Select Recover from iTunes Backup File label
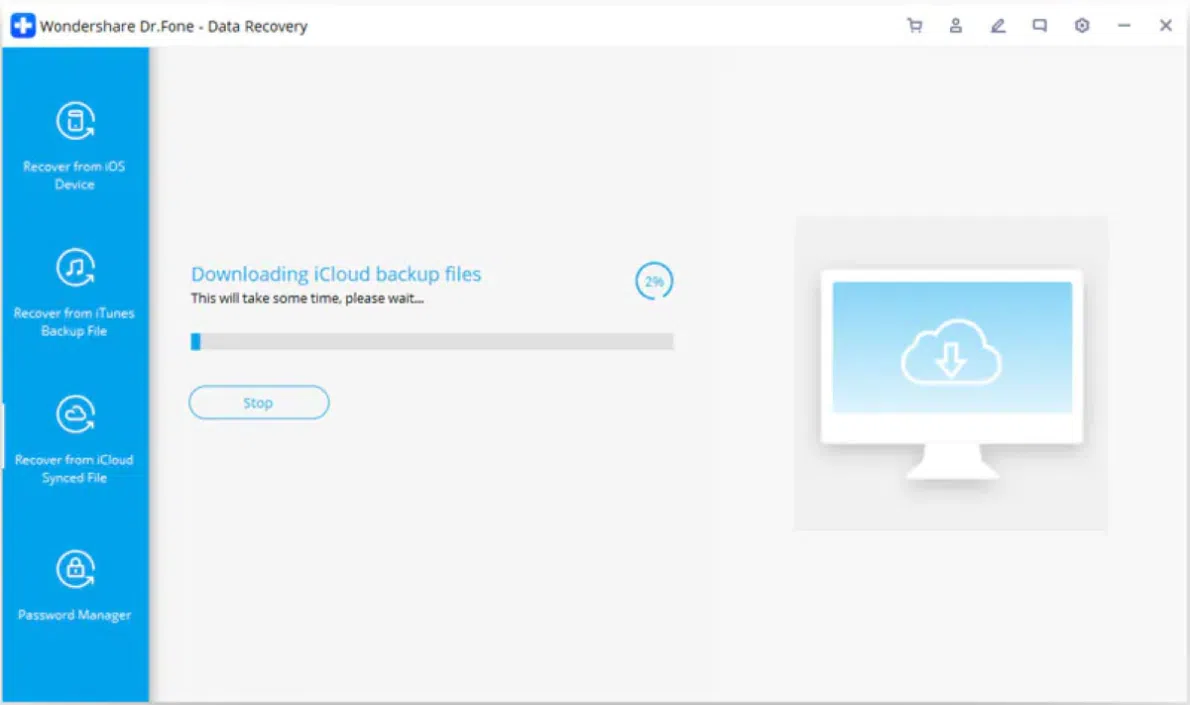This screenshot has width=1190, height=705. pos(74,322)
